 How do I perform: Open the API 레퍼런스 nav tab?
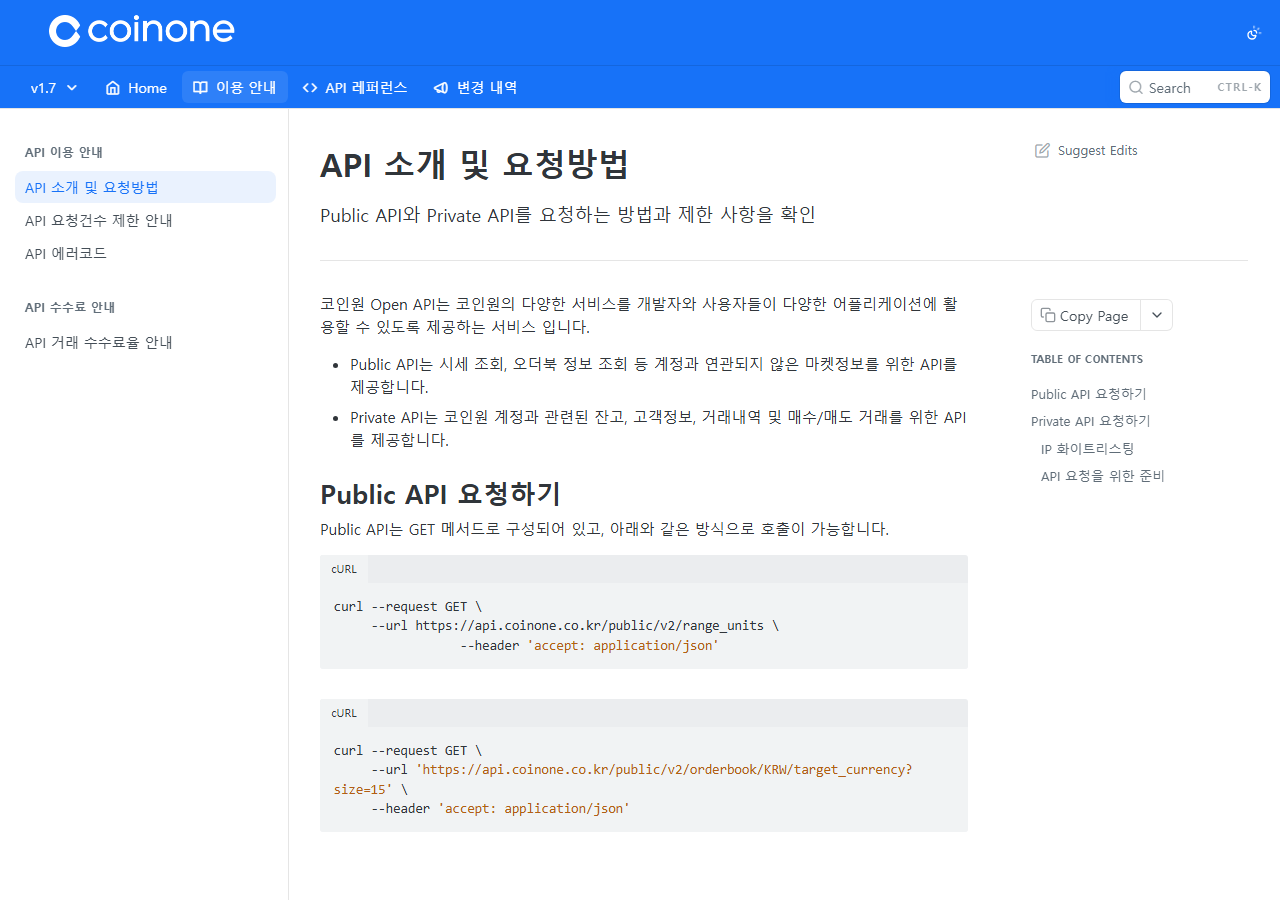coord(355,88)
